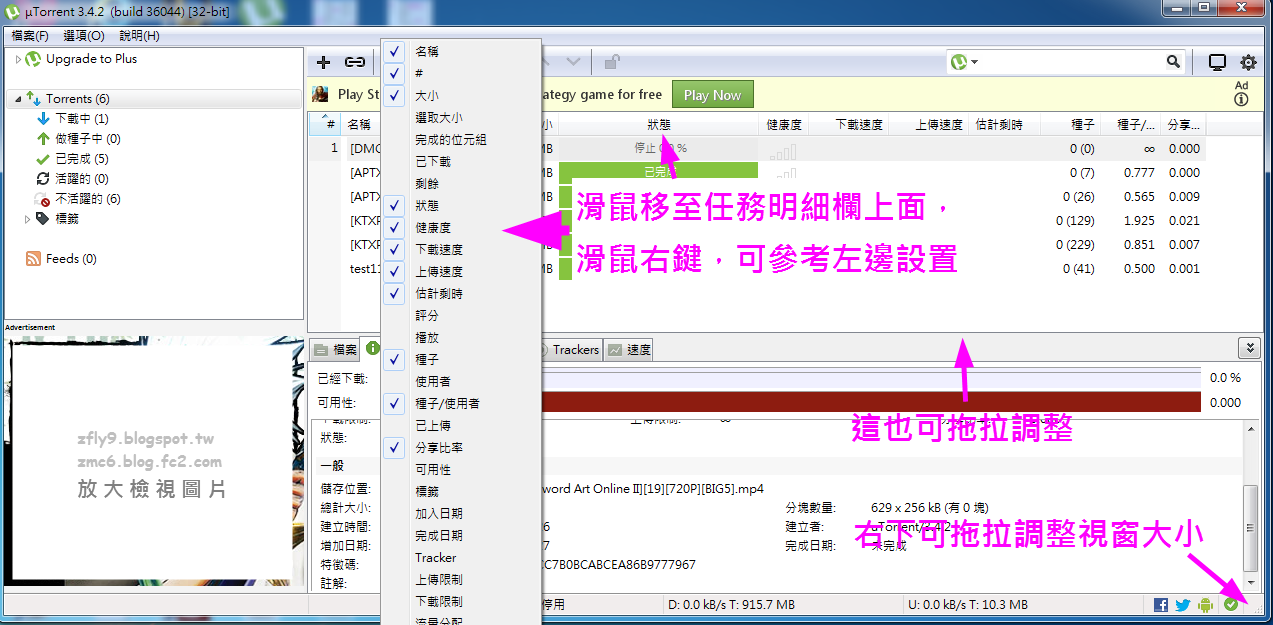Sort by the 種子 column header
The image size is (1273, 625).
coord(1071,125)
